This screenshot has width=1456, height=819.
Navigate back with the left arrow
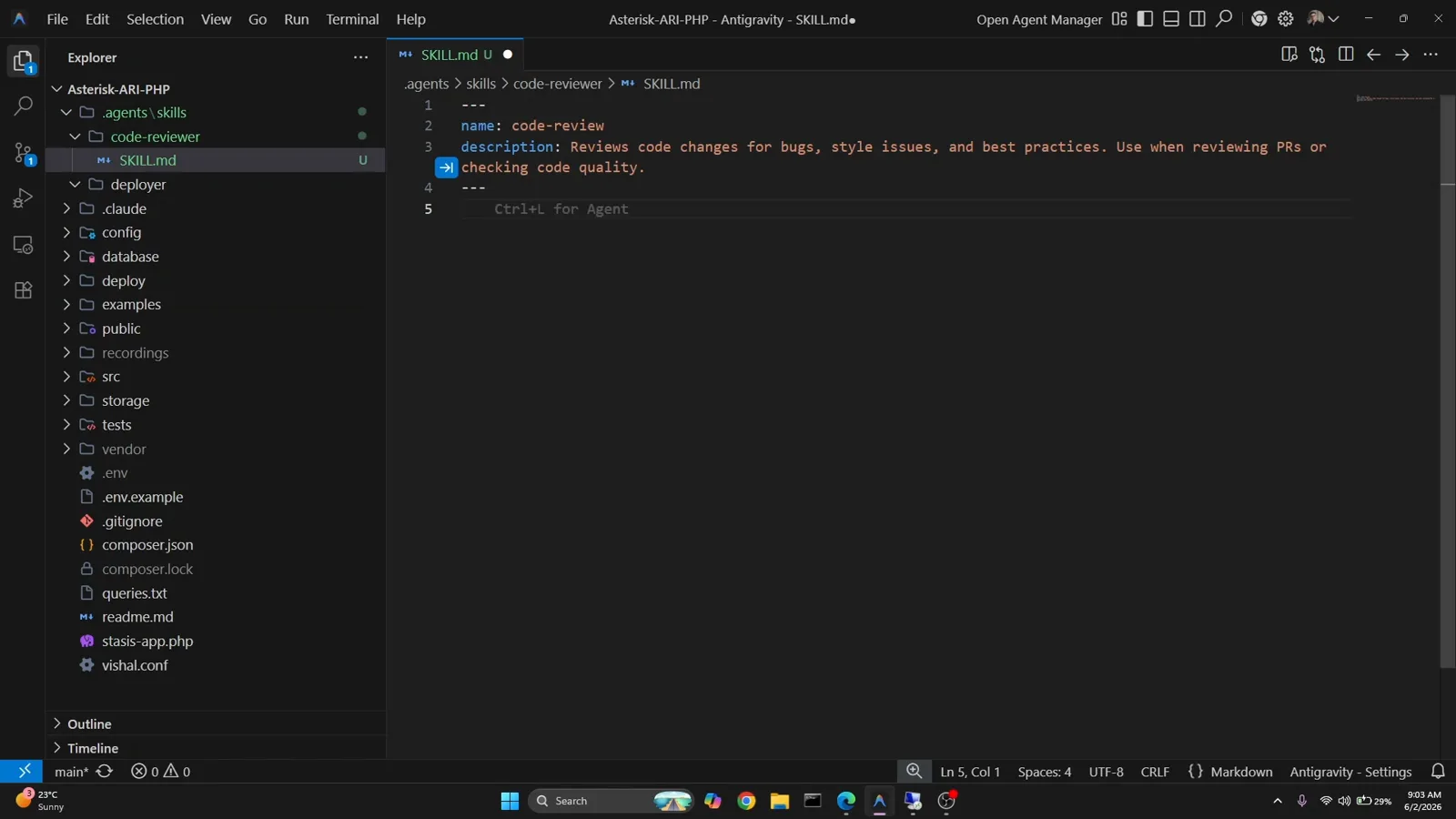1374,55
